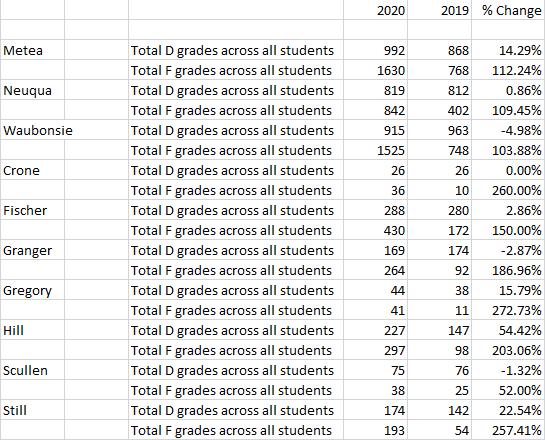
Task: Select the -2.87% change cell
Action: (509, 250)
